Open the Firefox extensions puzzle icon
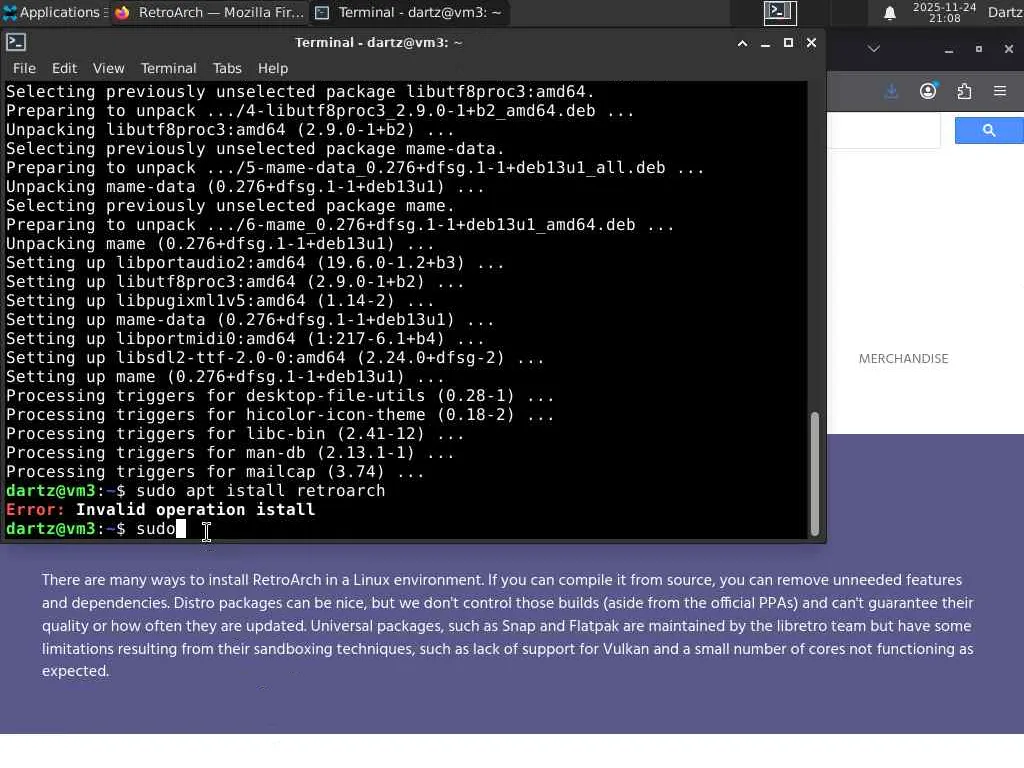Image resolution: width=1024 pixels, height=768 pixels. [x=964, y=91]
